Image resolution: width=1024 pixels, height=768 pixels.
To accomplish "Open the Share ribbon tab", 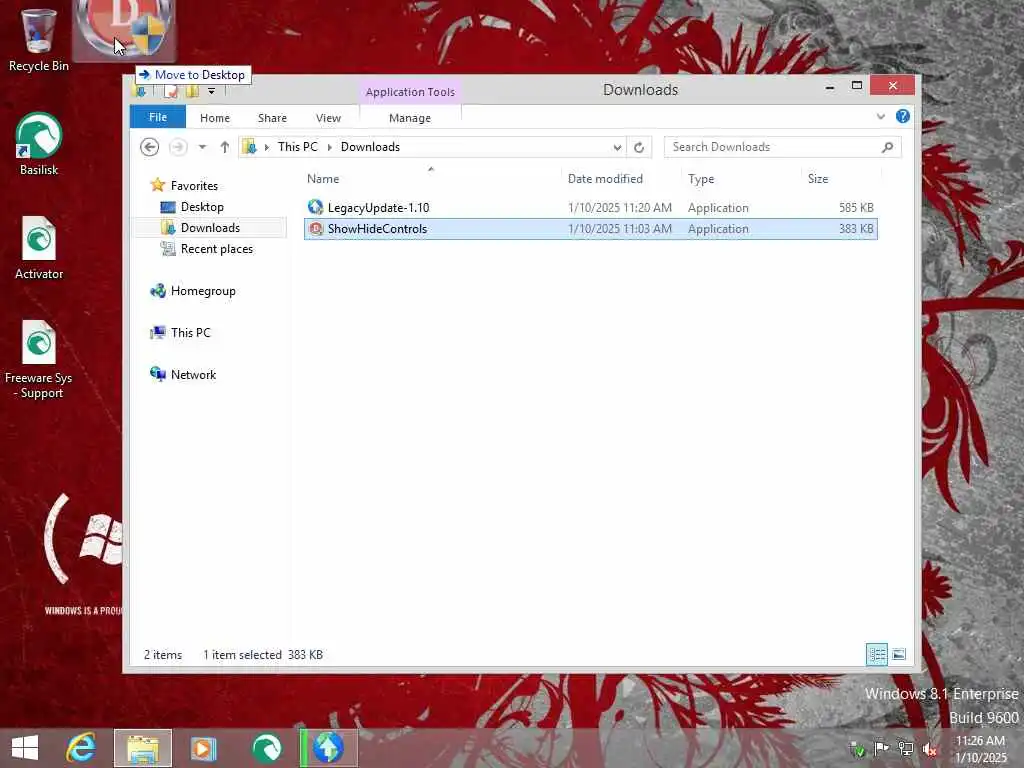I will point(272,118).
